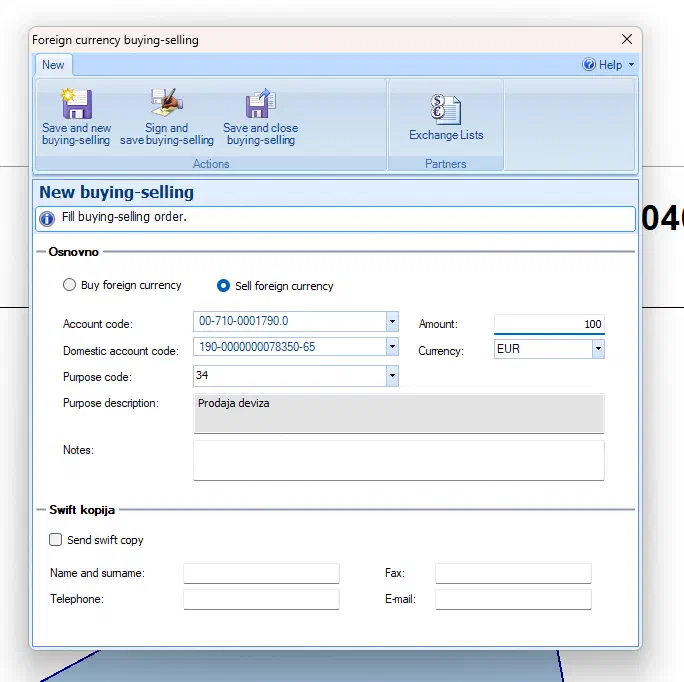Click the Amount input field
Image resolution: width=684 pixels, height=682 pixels.
pyautogui.click(x=549, y=324)
